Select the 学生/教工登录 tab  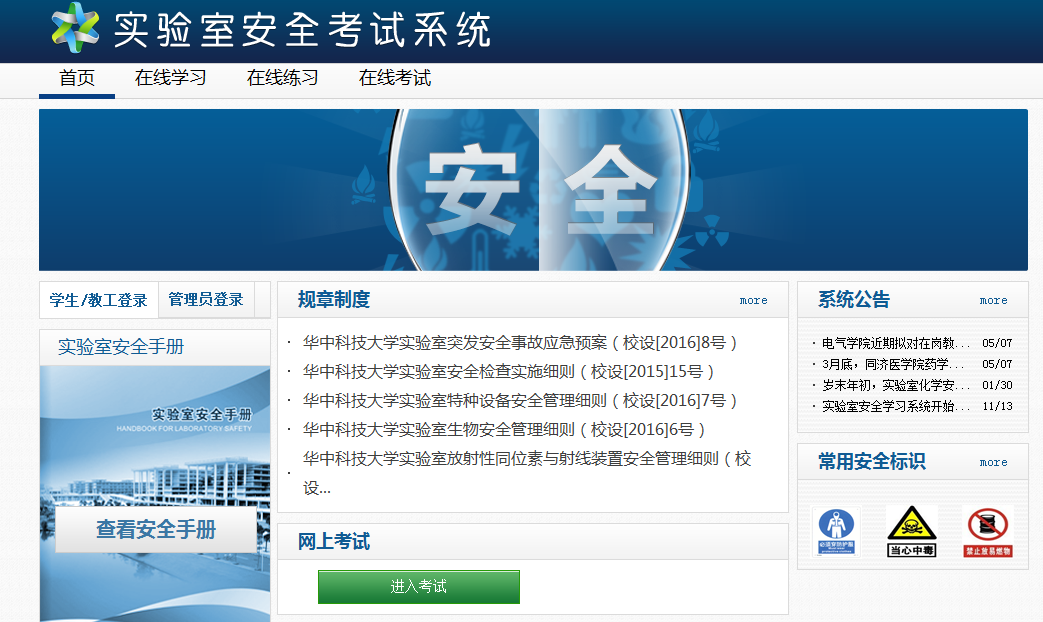(98, 300)
